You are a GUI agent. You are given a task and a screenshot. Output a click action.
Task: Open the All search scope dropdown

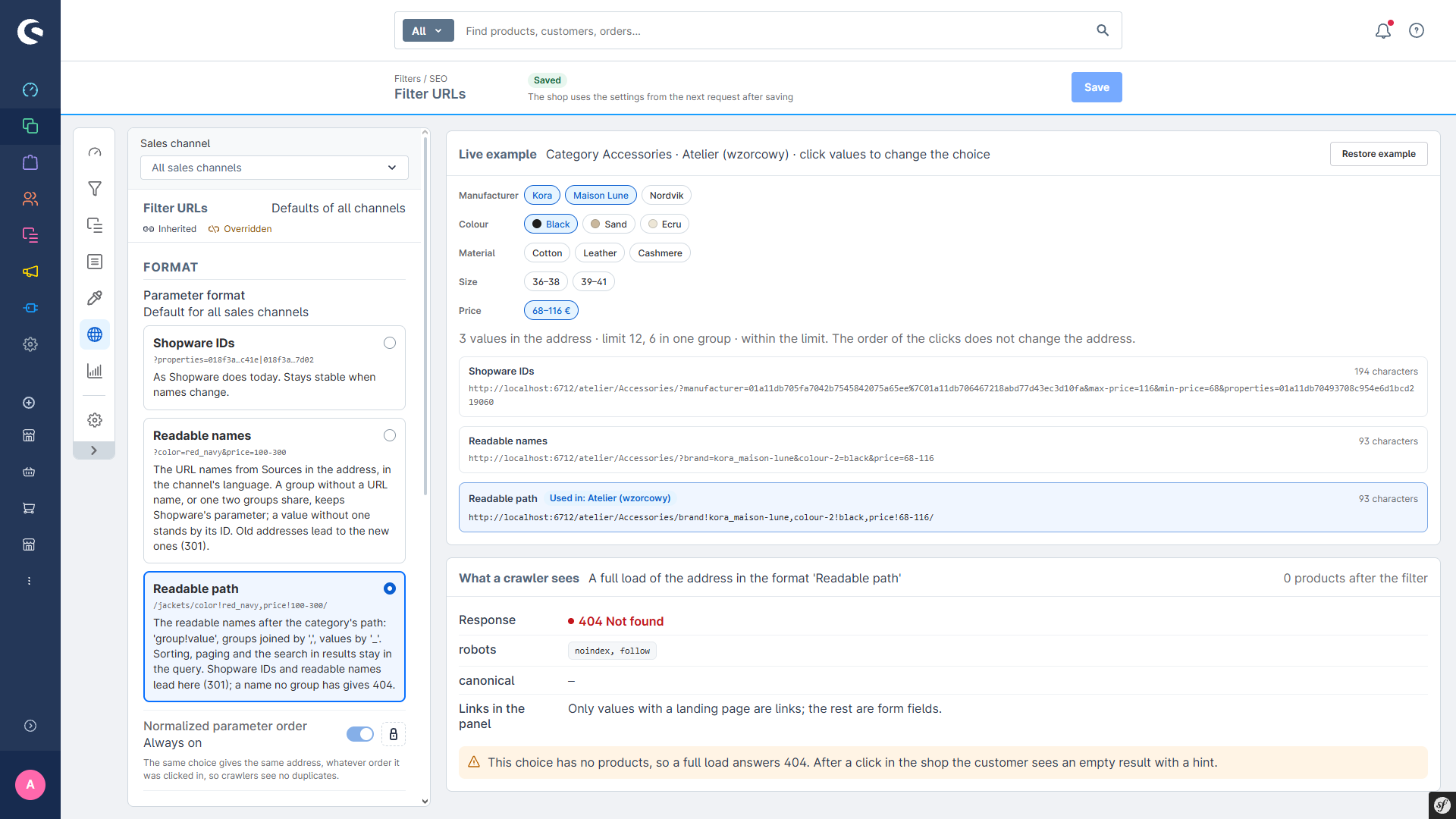[428, 30]
